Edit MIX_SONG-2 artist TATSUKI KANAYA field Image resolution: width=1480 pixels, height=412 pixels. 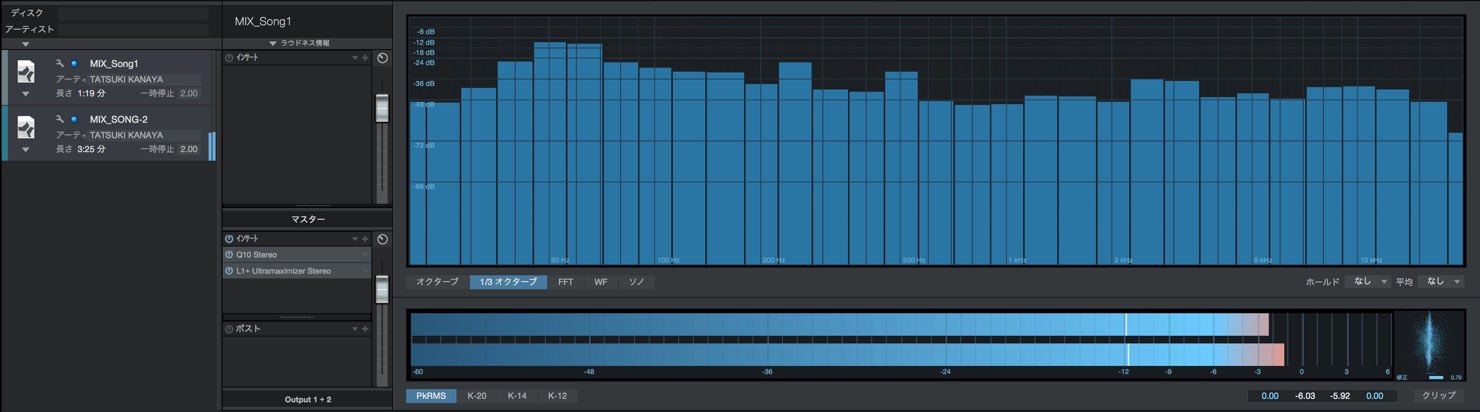point(144,134)
